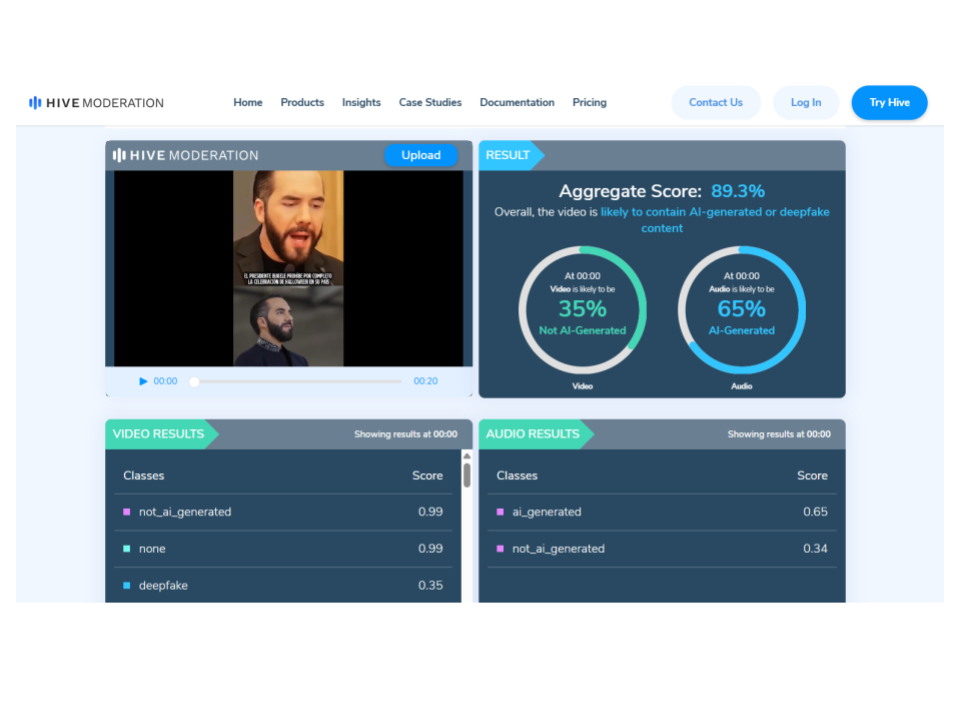View the Pricing page

[x=589, y=103]
